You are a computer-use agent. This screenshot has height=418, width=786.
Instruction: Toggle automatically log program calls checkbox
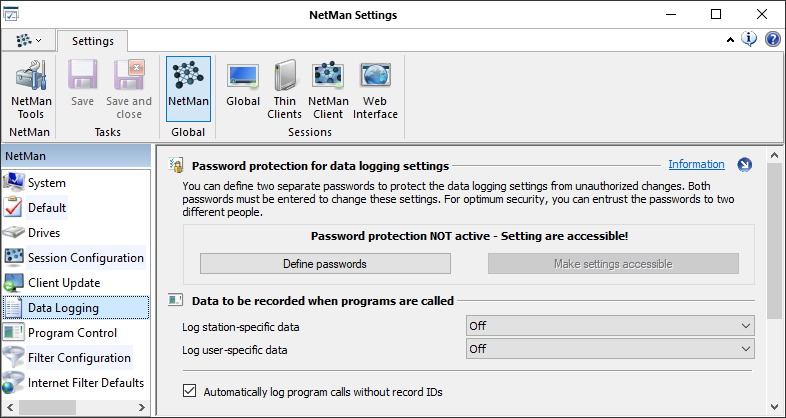tap(191, 392)
